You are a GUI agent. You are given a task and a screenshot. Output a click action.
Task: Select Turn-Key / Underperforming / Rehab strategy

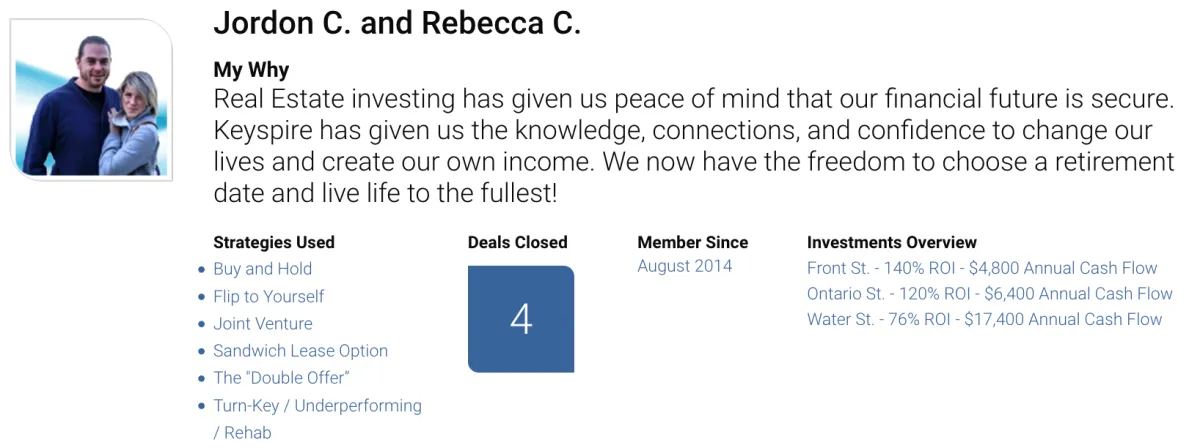click(317, 419)
